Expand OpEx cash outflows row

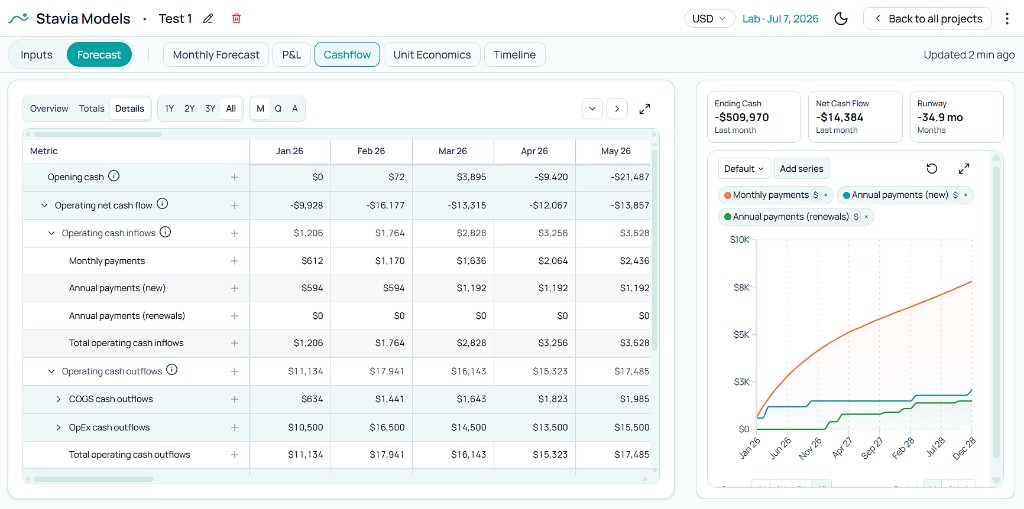click(58, 427)
